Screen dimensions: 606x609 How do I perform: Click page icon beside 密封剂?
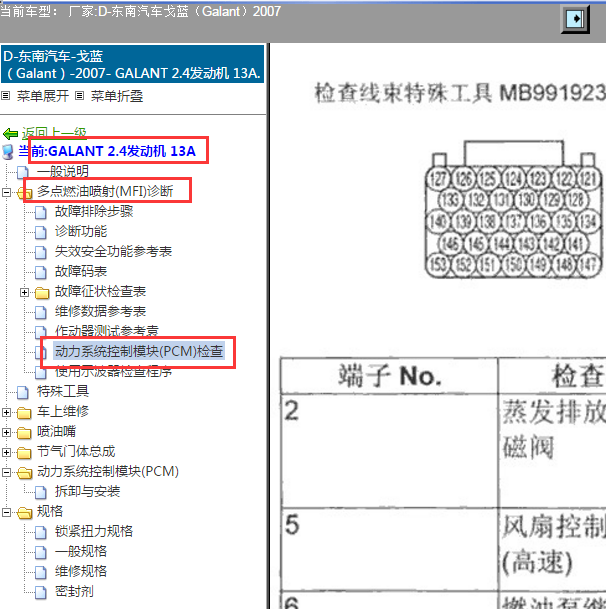tap(41, 592)
